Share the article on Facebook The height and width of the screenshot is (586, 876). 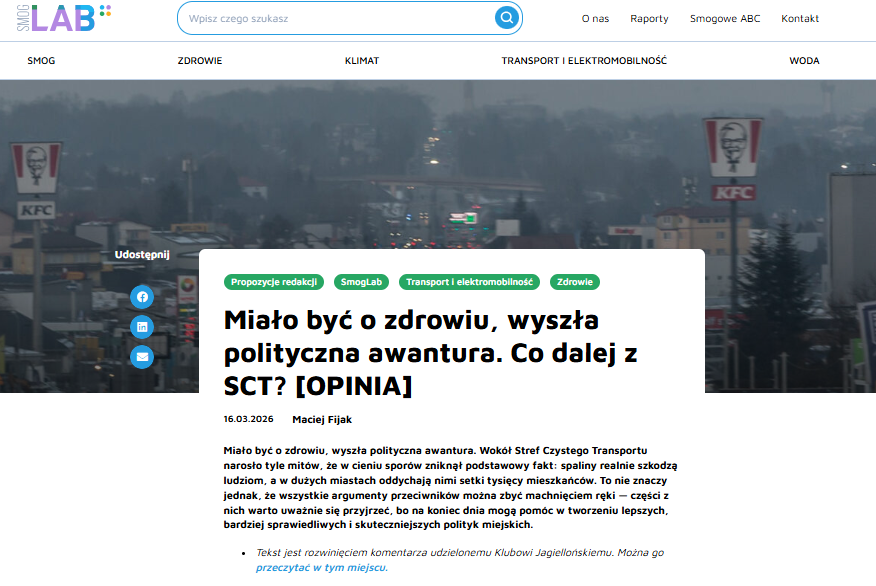click(140, 297)
